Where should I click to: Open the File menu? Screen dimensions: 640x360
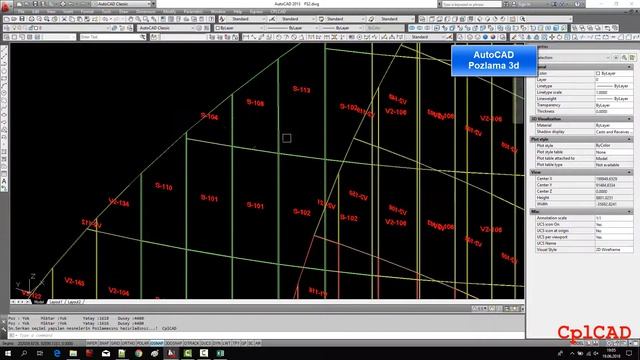21,12
